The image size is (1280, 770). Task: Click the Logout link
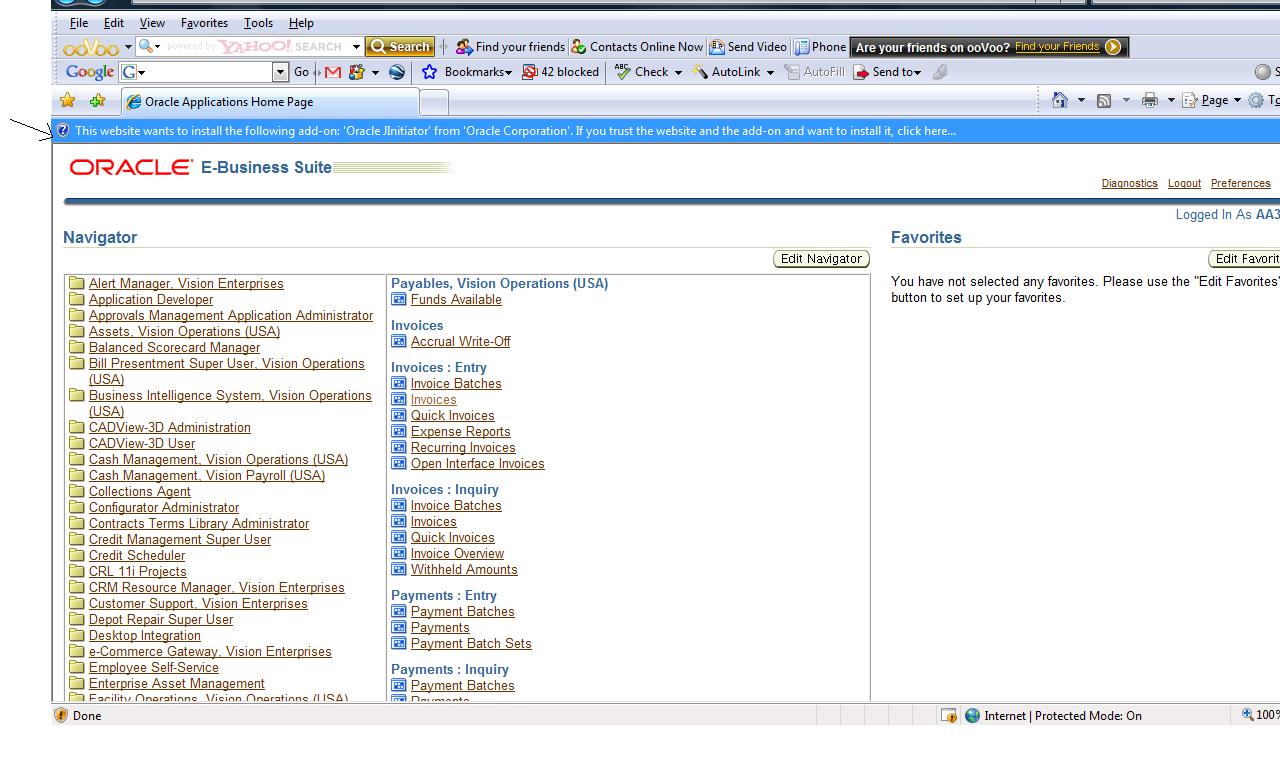pos(1184,184)
